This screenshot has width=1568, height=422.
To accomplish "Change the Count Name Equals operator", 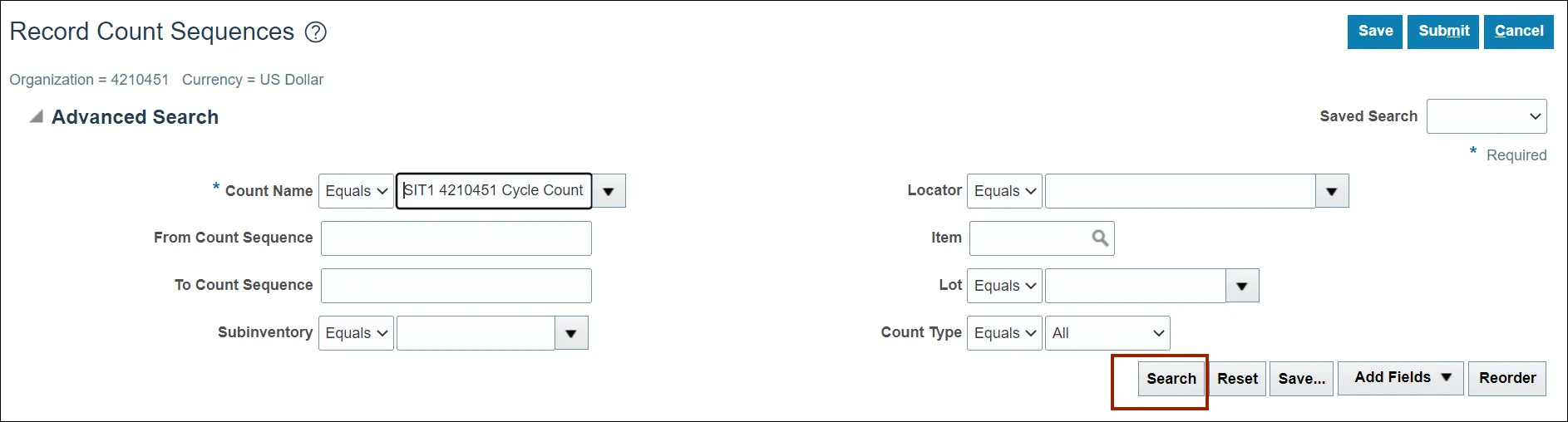I will 356,191.
